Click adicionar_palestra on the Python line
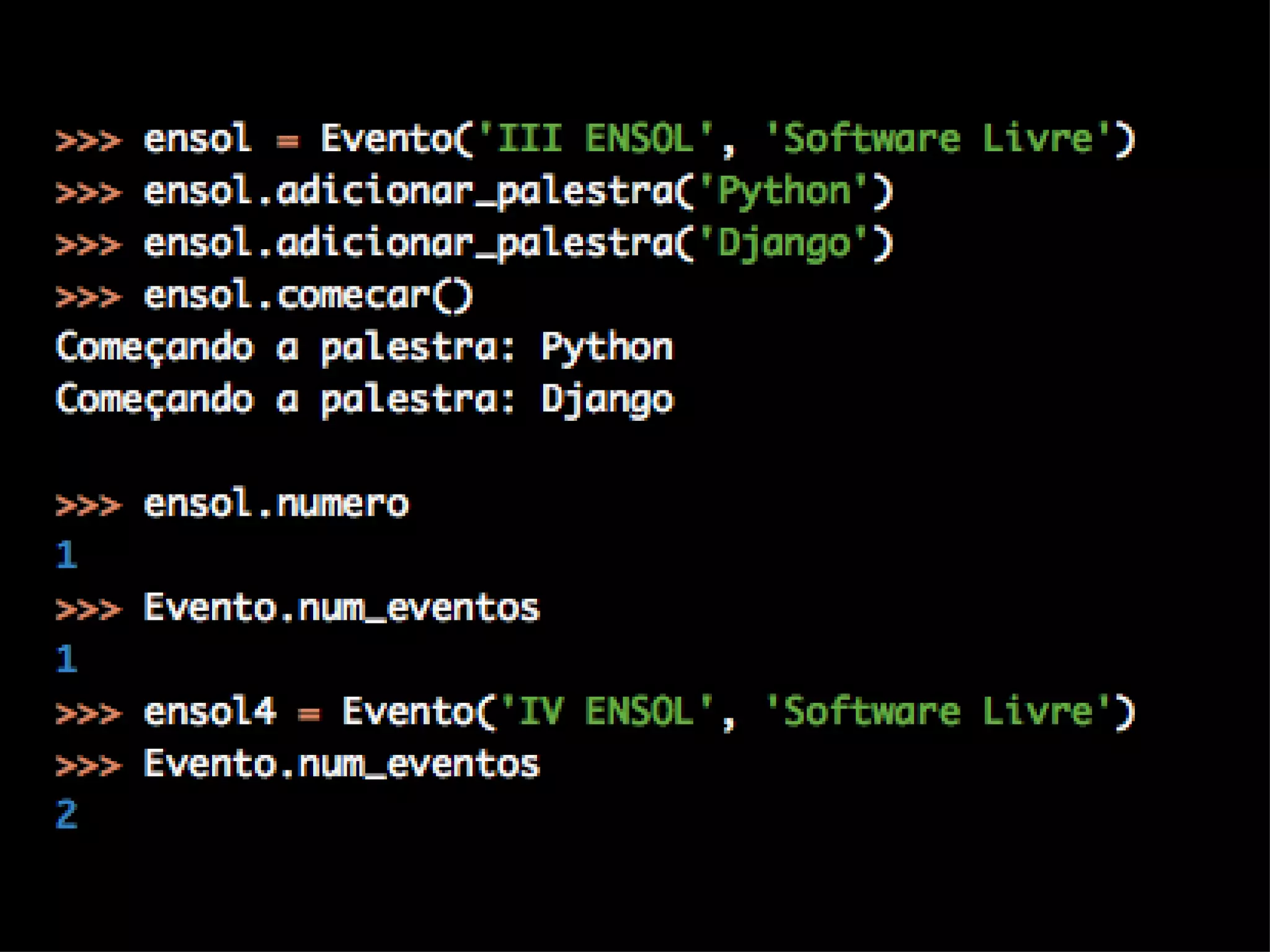The width and height of the screenshot is (1270, 952). (x=474, y=191)
